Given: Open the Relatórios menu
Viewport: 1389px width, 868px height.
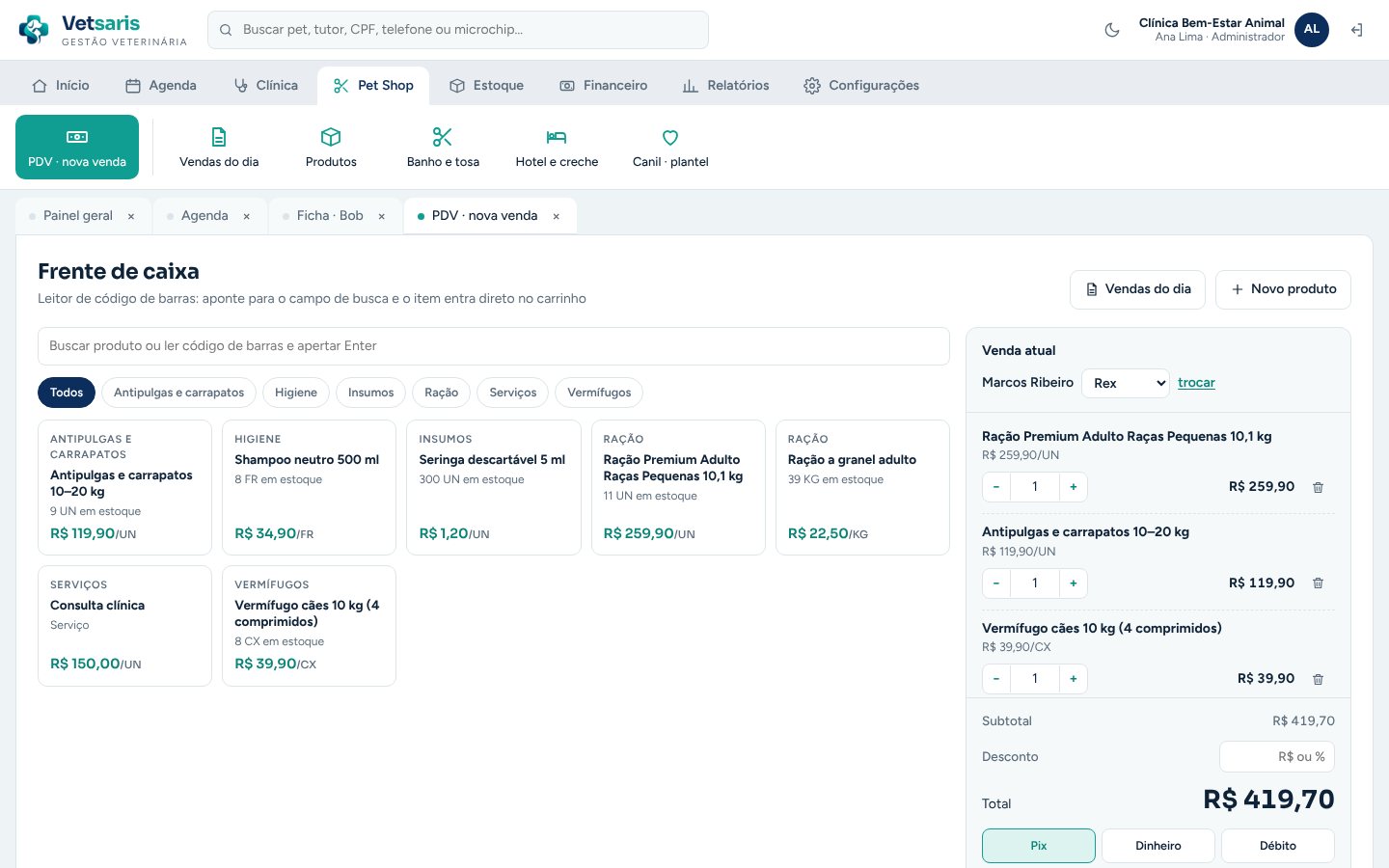Looking at the screenshot, I should coord(726,86).
